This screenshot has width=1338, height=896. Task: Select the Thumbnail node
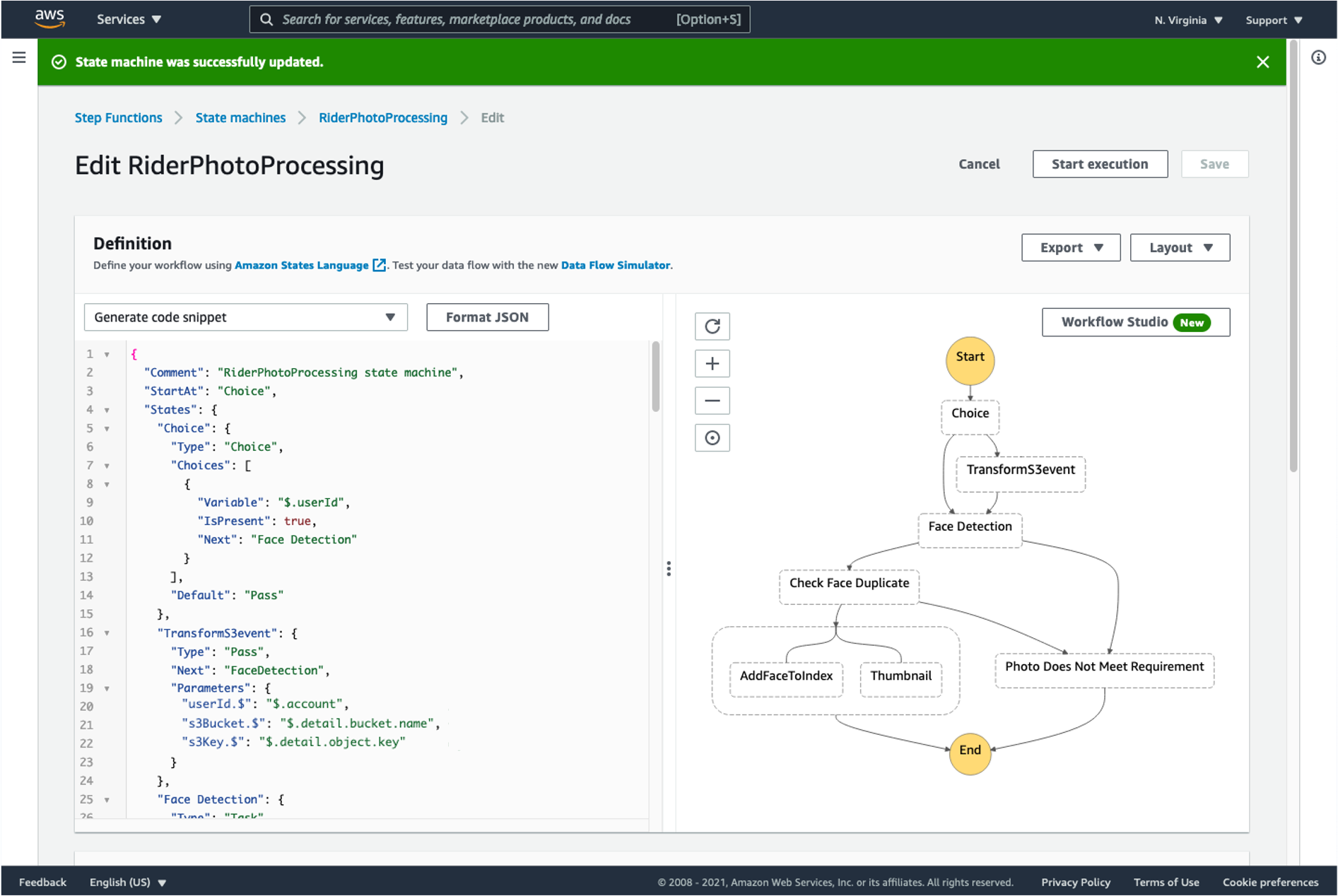[x=900, y=680]
